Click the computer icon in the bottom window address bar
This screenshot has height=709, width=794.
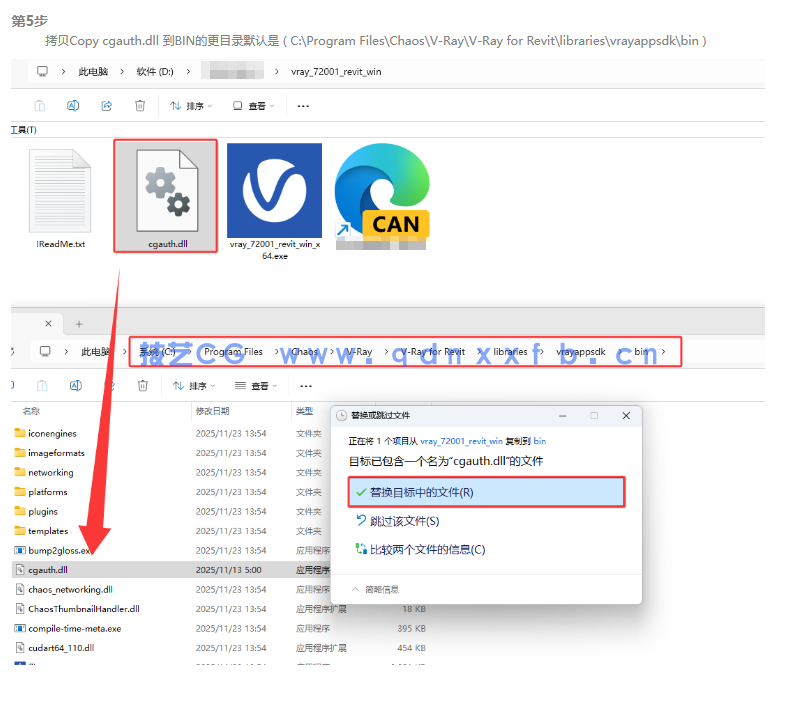(46, 351)
